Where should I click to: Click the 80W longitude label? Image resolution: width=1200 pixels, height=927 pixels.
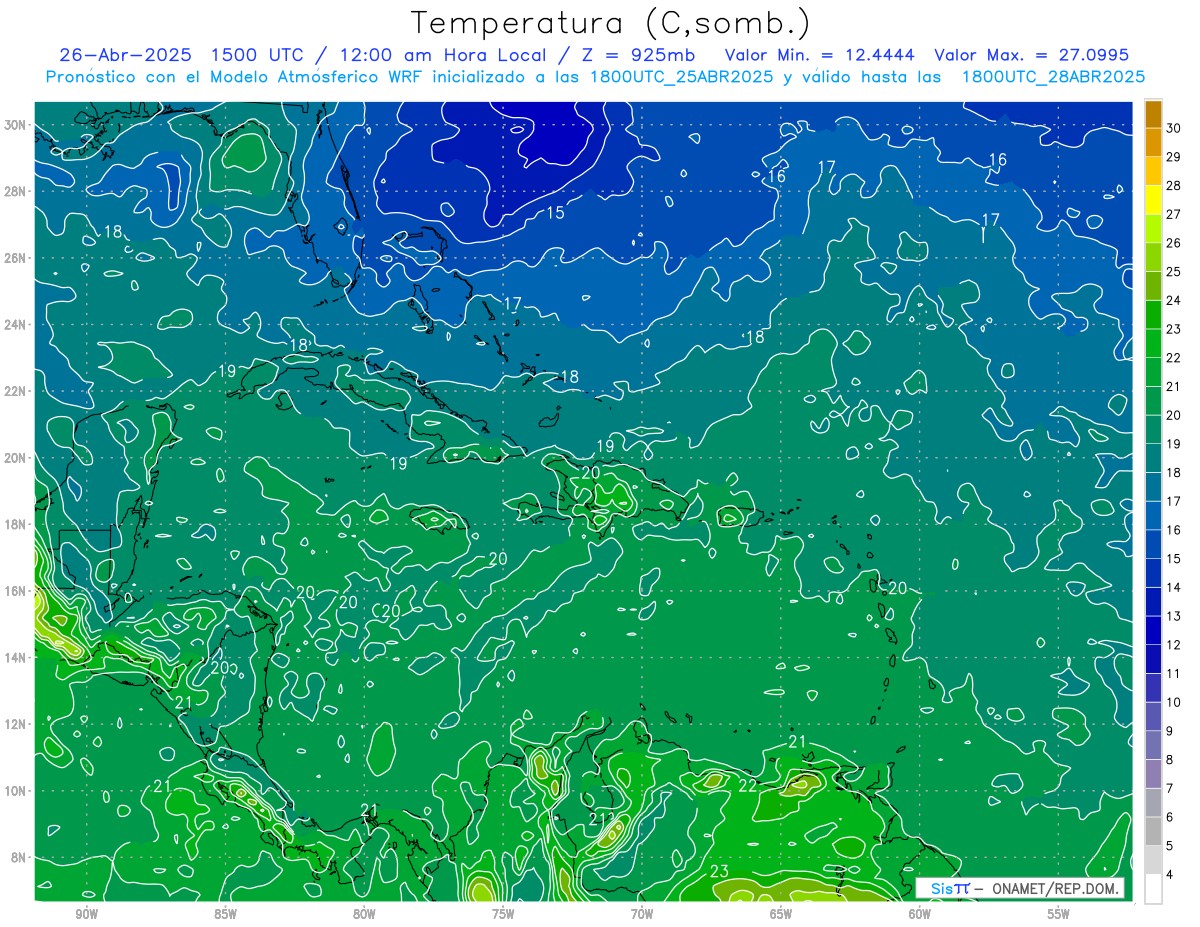click(364, 914)
